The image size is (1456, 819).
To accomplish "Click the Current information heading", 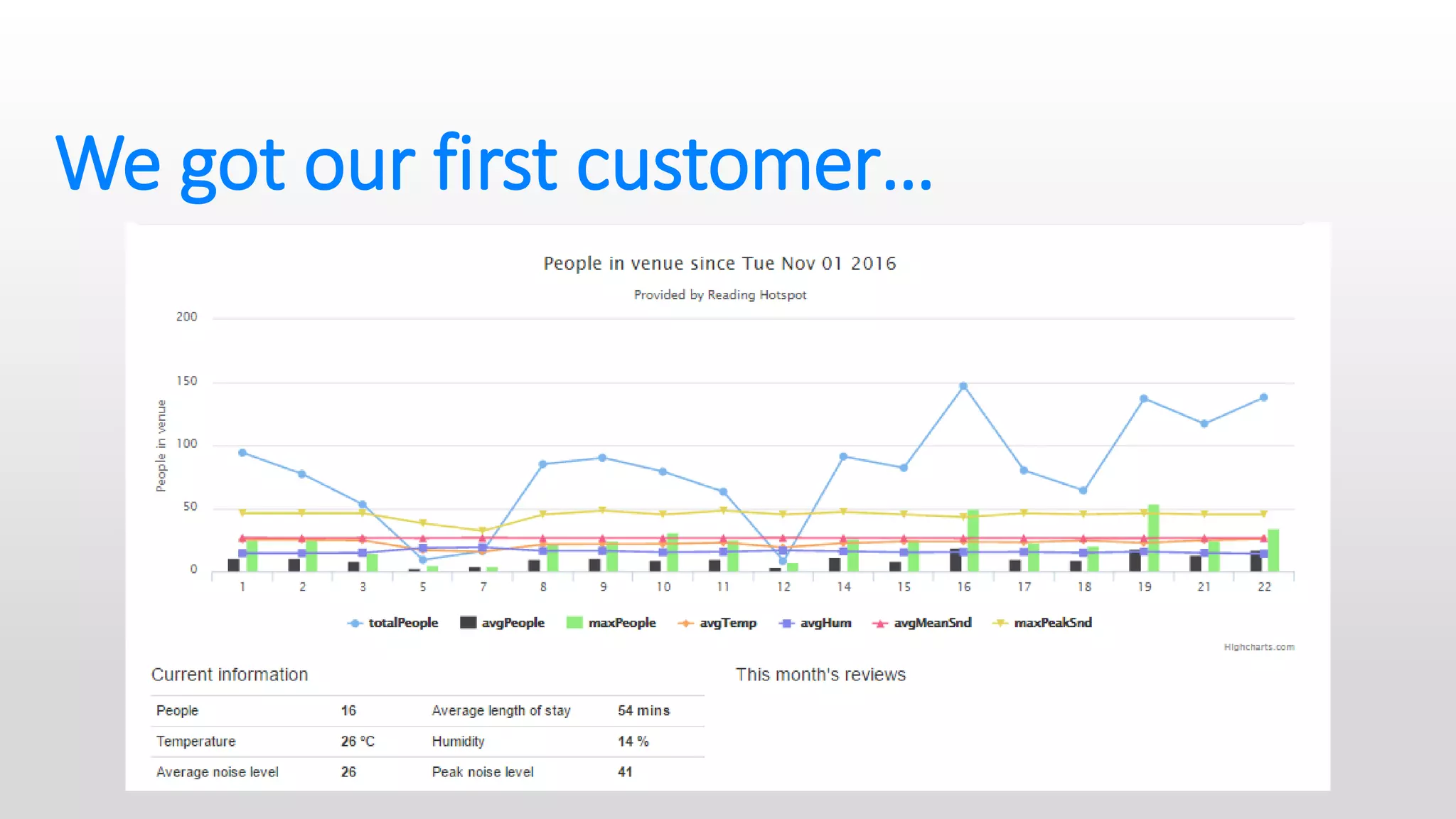I will [x=230, y=675].
